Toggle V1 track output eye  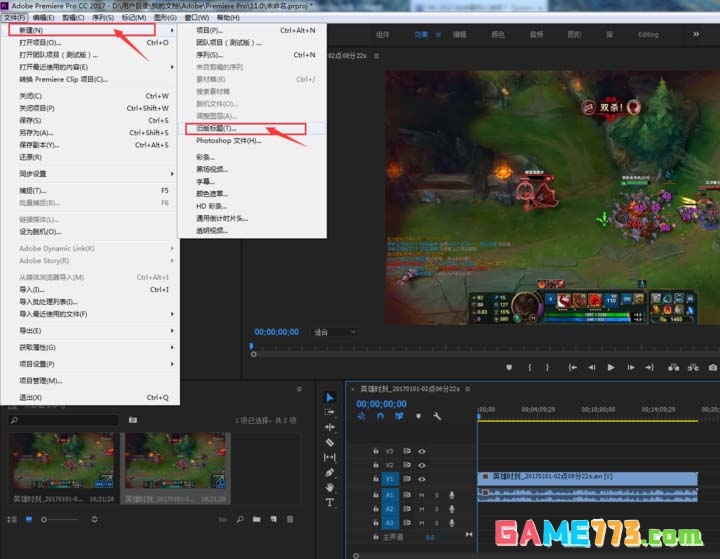(422, 479)
